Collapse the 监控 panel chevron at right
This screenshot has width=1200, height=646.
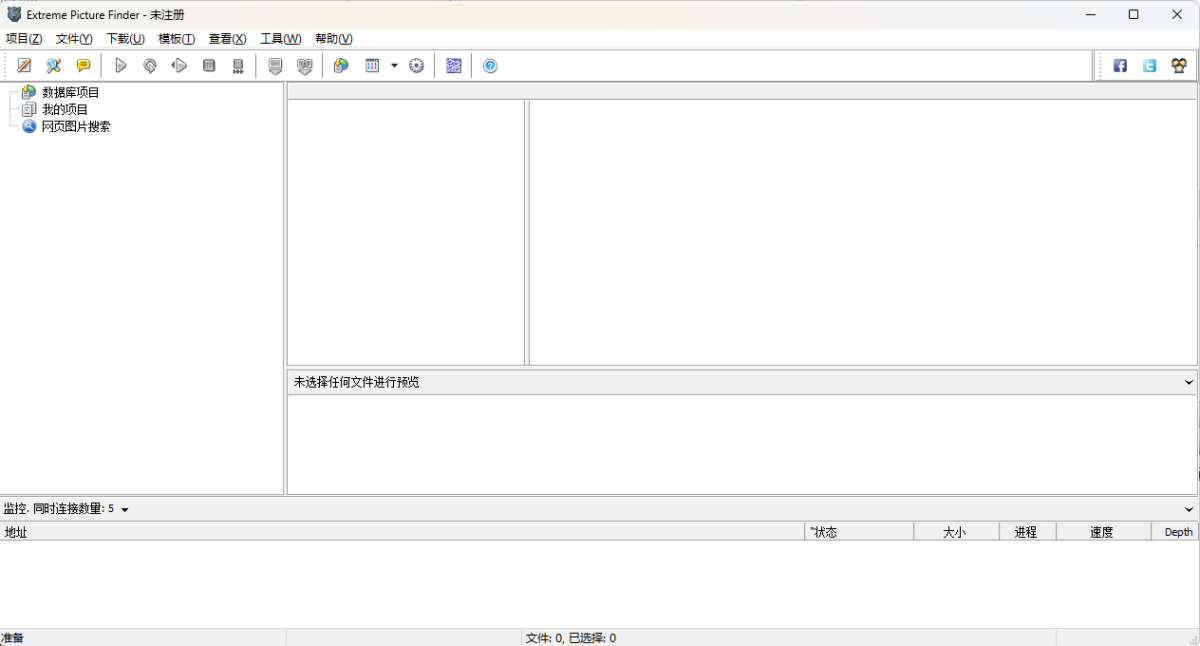click(x=1189, y=509)
